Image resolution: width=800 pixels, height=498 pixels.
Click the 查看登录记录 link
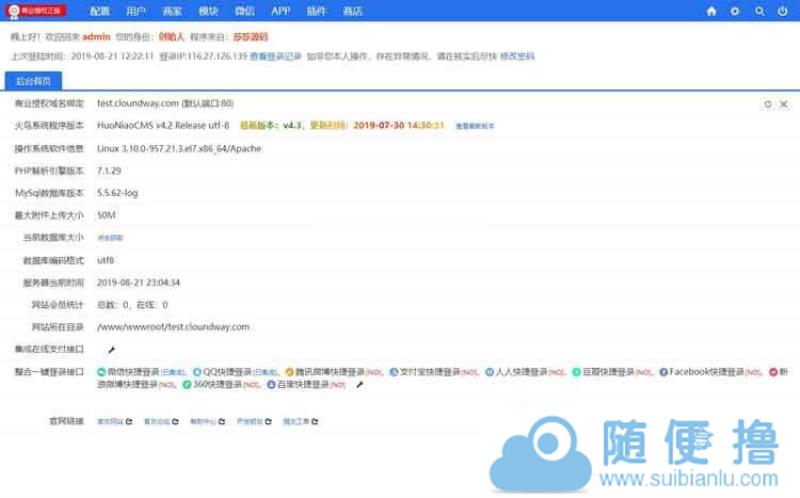point(275,57)
